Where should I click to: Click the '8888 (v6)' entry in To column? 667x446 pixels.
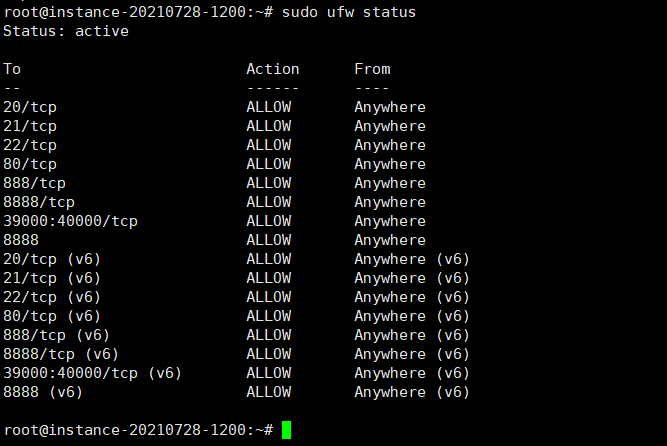43,392
